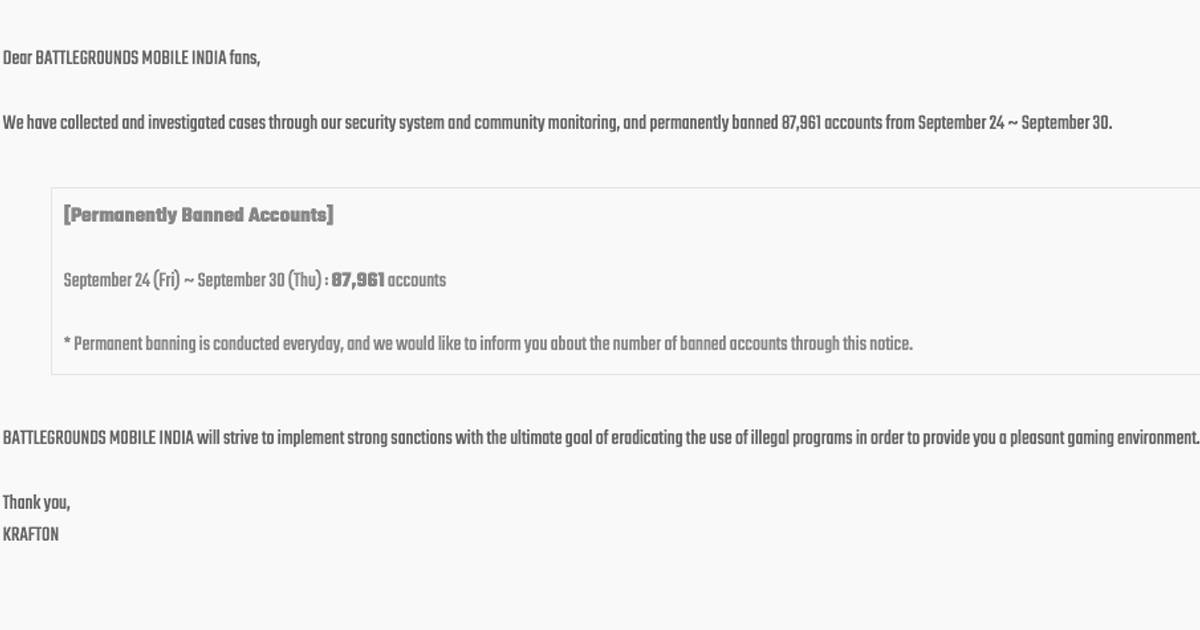Click the phrase "security system"
The image size is (1200, 630).
pyautogui.click(x=394, y=124)
